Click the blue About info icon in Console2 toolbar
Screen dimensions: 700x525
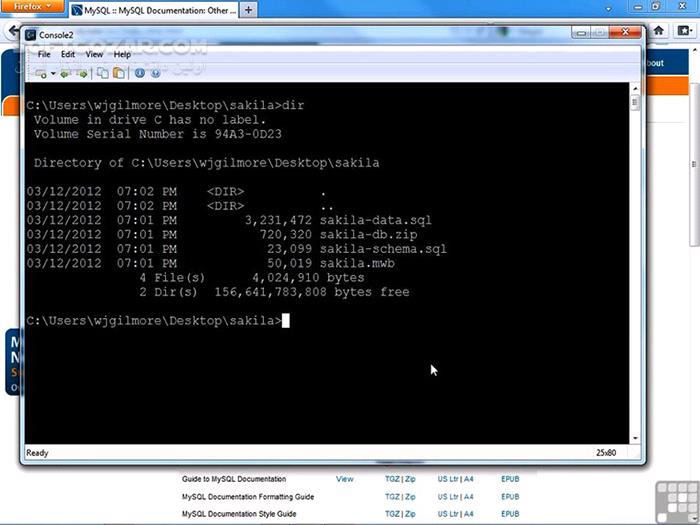click(x=140, y=73)
